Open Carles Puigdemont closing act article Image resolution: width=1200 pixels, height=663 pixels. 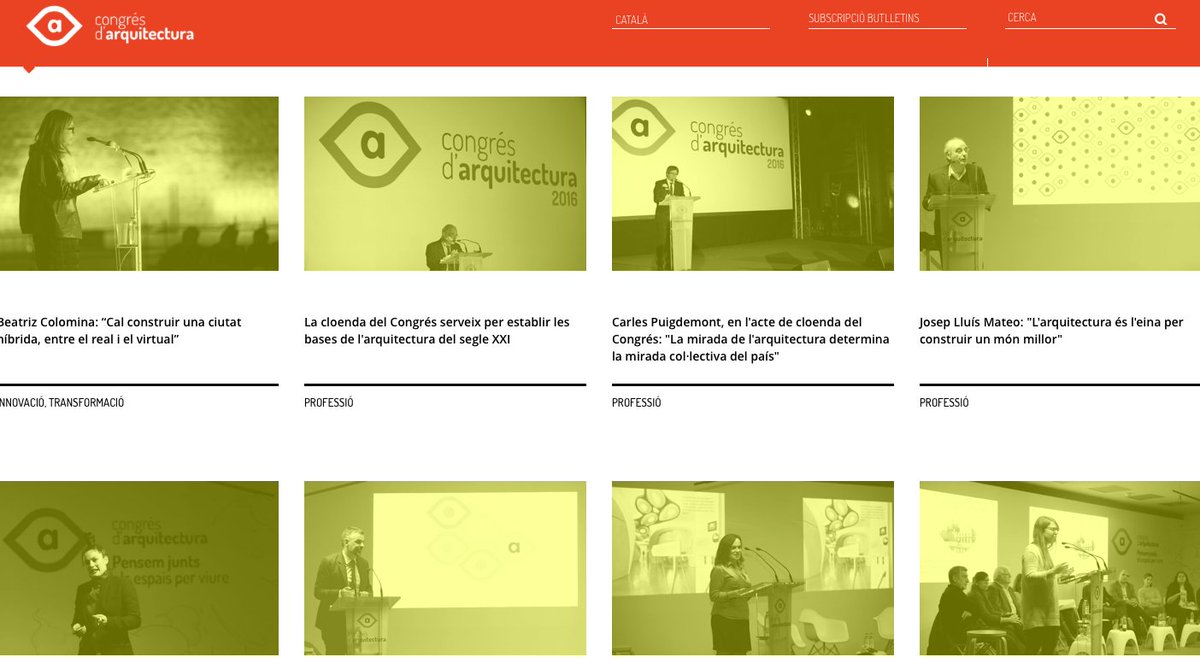click(750, 339)
